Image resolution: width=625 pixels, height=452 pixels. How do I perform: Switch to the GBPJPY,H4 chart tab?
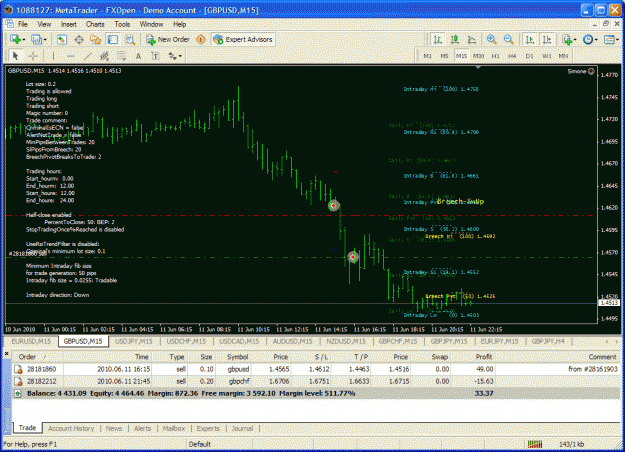click(x=548, y=341)
